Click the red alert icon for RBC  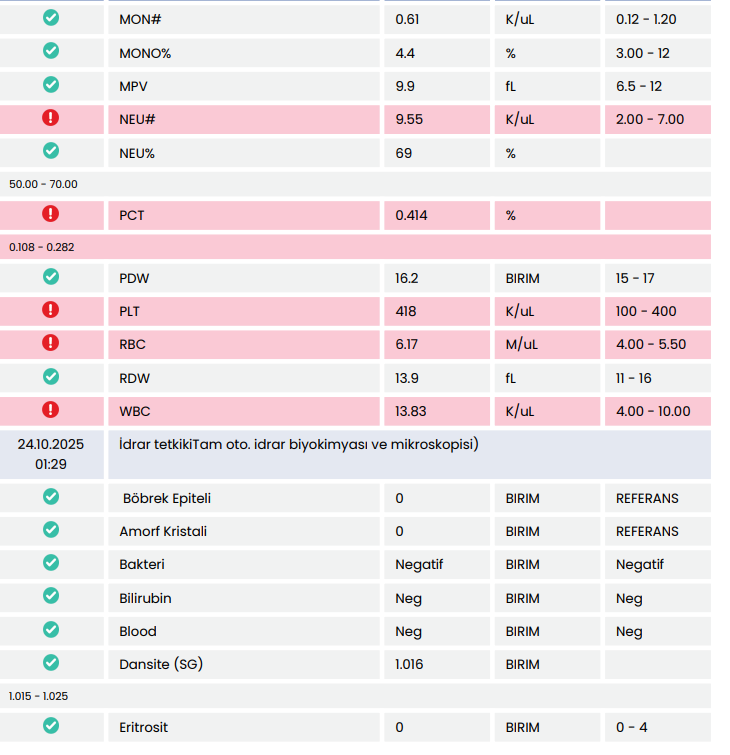(51, 343)
